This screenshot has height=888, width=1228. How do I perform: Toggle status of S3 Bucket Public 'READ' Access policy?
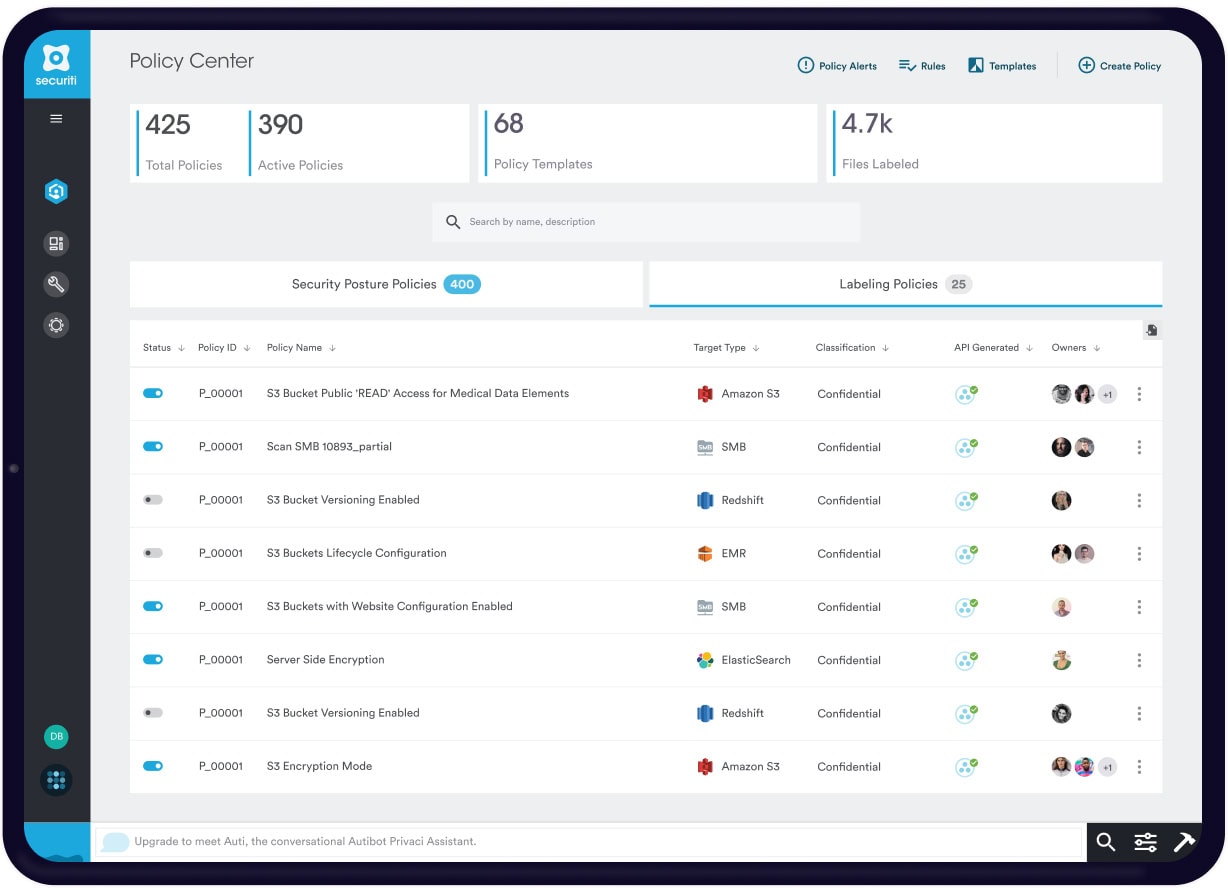(x=153, y=393)
